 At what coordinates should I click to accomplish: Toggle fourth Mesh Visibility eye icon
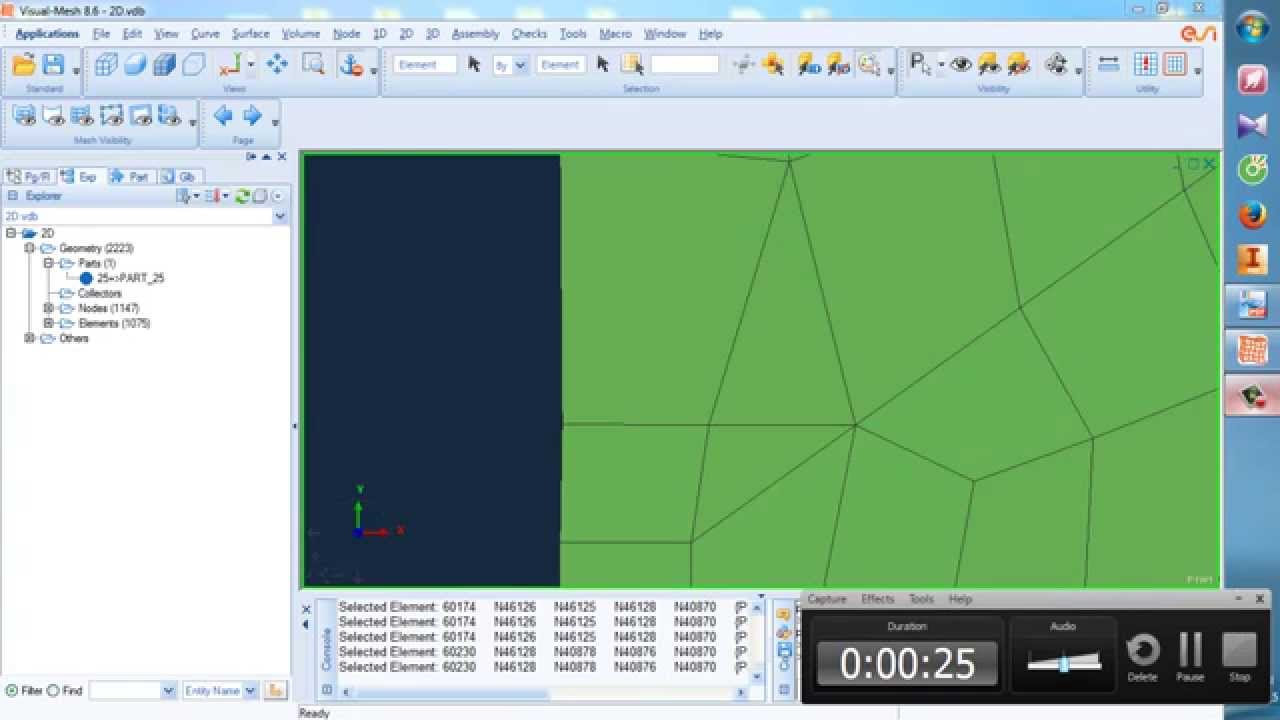(x=111, y=116)
